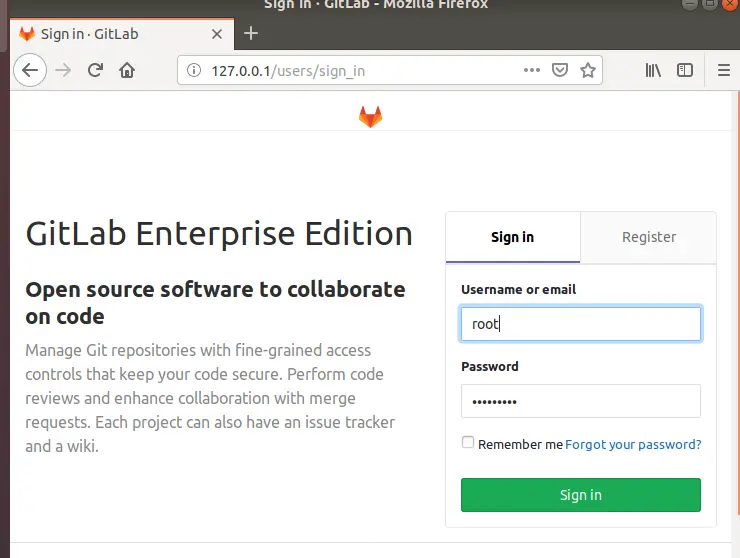This screenshot has width=740, height=558.
Task: Open the Forgot your password link
Action: coord(633,444)
